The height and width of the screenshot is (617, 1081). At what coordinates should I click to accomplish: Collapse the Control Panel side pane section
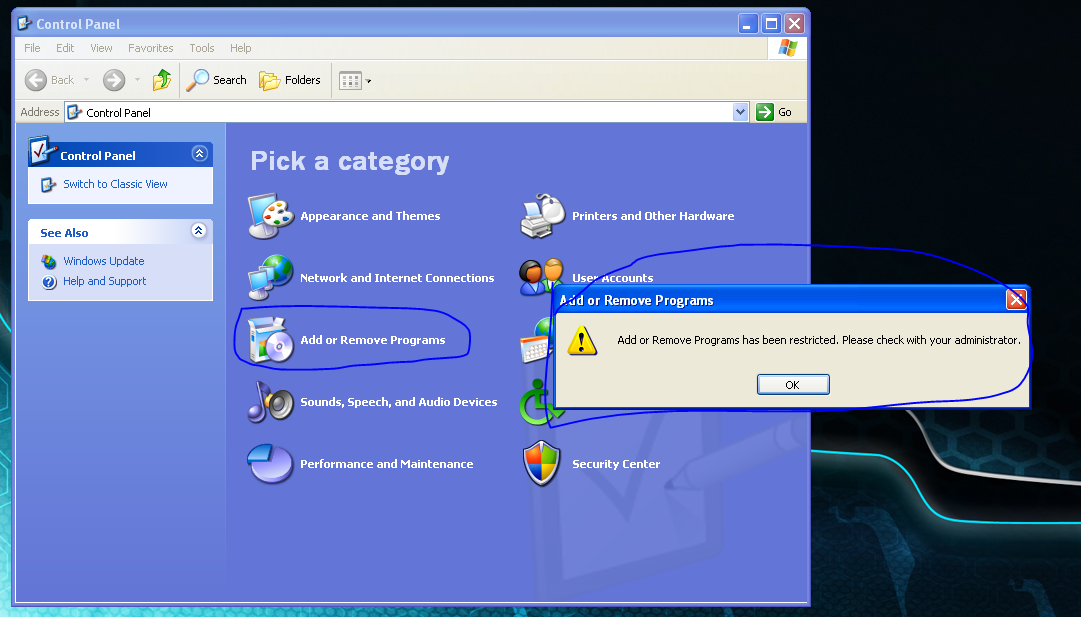click(x=199, y=154)
